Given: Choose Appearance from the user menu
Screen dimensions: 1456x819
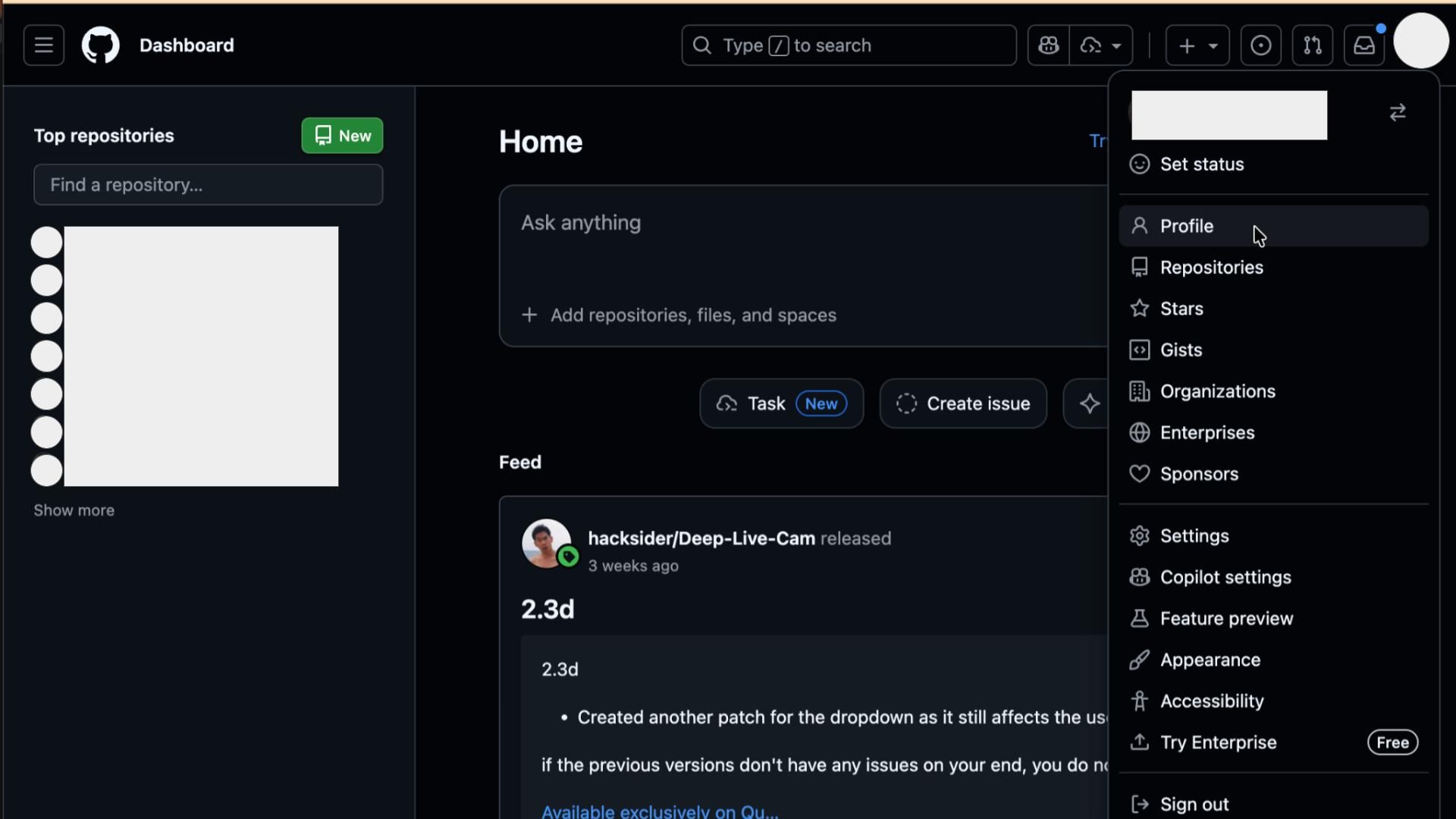Looking at the screenshot, I should 1210,660.
